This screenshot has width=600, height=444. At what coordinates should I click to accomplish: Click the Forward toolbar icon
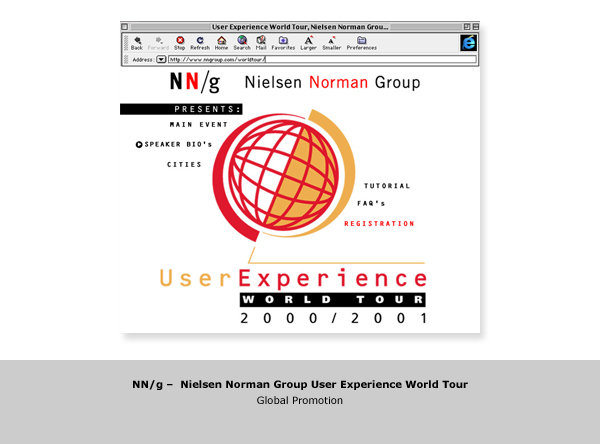point(158,43)
